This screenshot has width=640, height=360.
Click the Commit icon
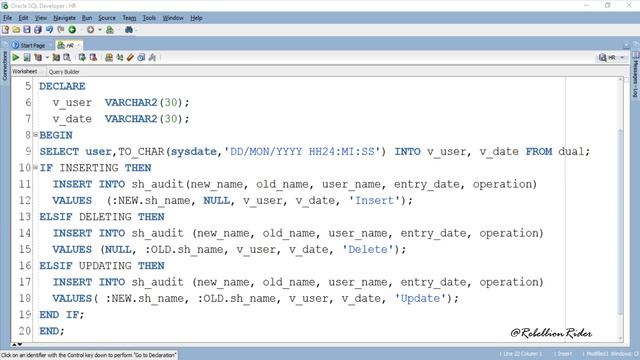(x=82, y=58)
